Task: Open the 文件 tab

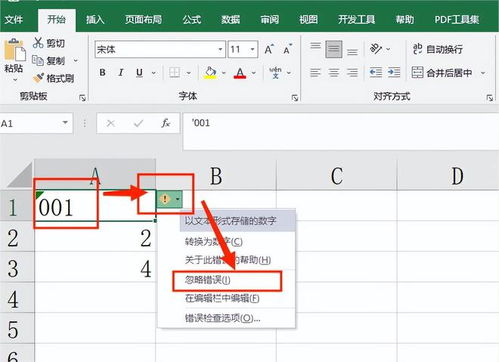Action: (14, 19)
